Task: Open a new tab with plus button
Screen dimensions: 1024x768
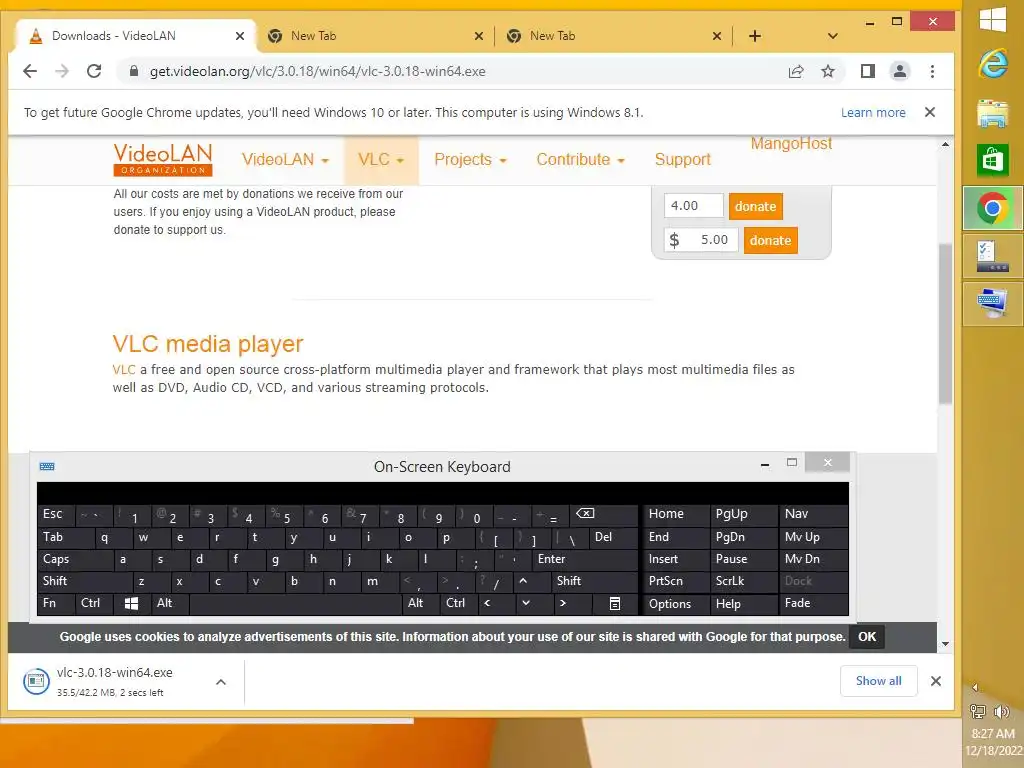Action: (755, 36)
